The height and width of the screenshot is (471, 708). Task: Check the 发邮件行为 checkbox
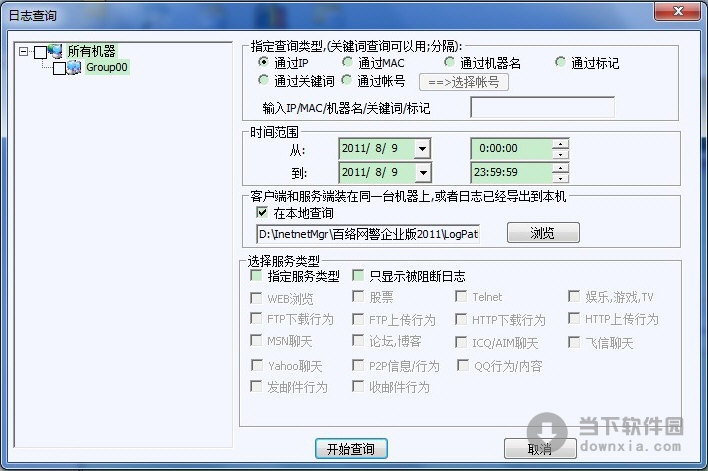[x=256, y=386]
